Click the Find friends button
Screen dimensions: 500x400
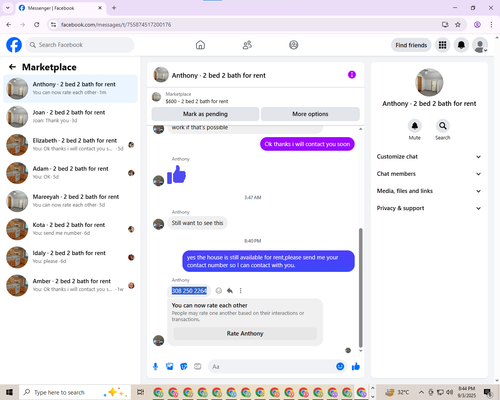click(x=411, y=45)
